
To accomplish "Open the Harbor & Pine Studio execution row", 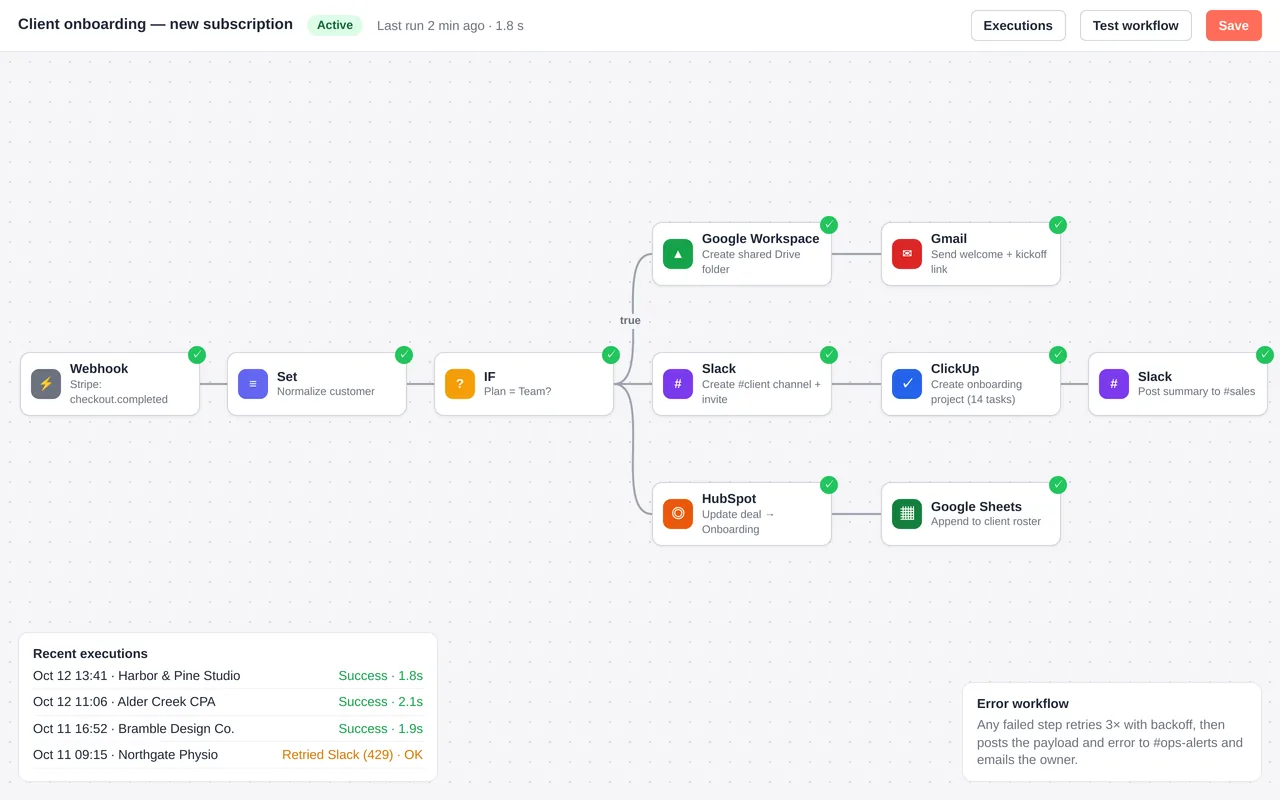I will [228, 676].
